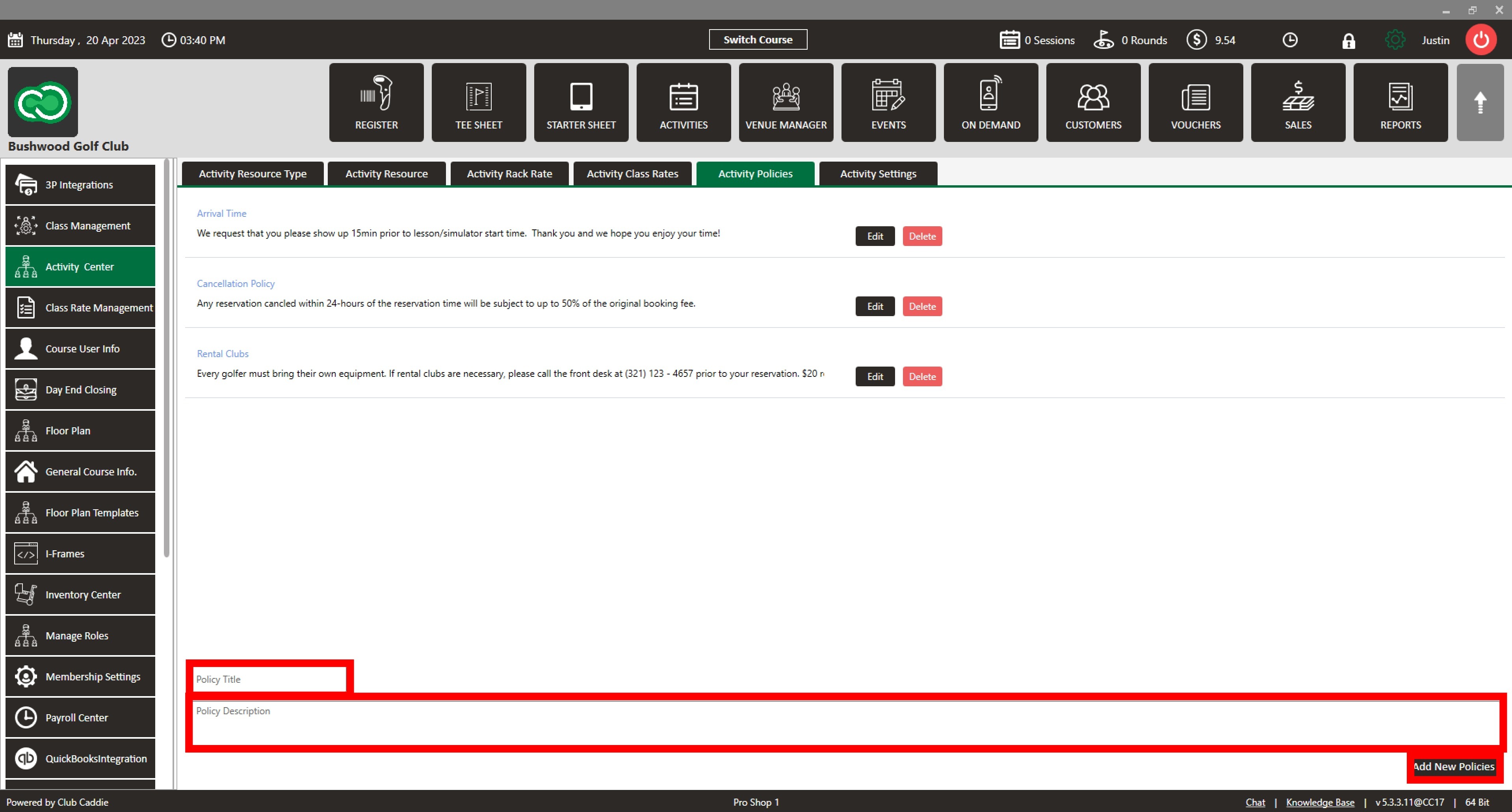Delete the Arrival Time policy

coord(922,236)
